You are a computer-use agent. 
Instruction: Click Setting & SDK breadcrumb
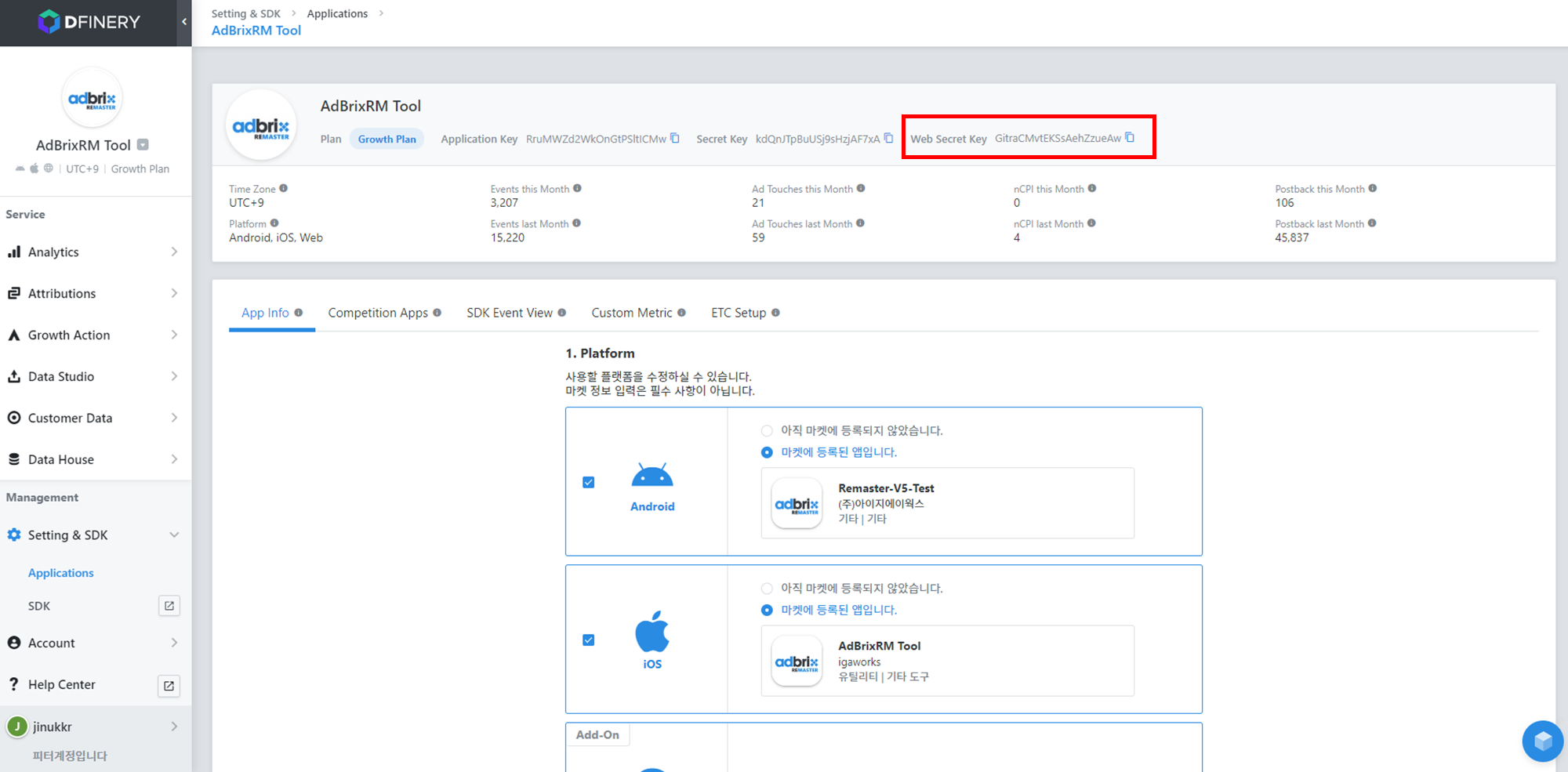(x=246, y=13)
